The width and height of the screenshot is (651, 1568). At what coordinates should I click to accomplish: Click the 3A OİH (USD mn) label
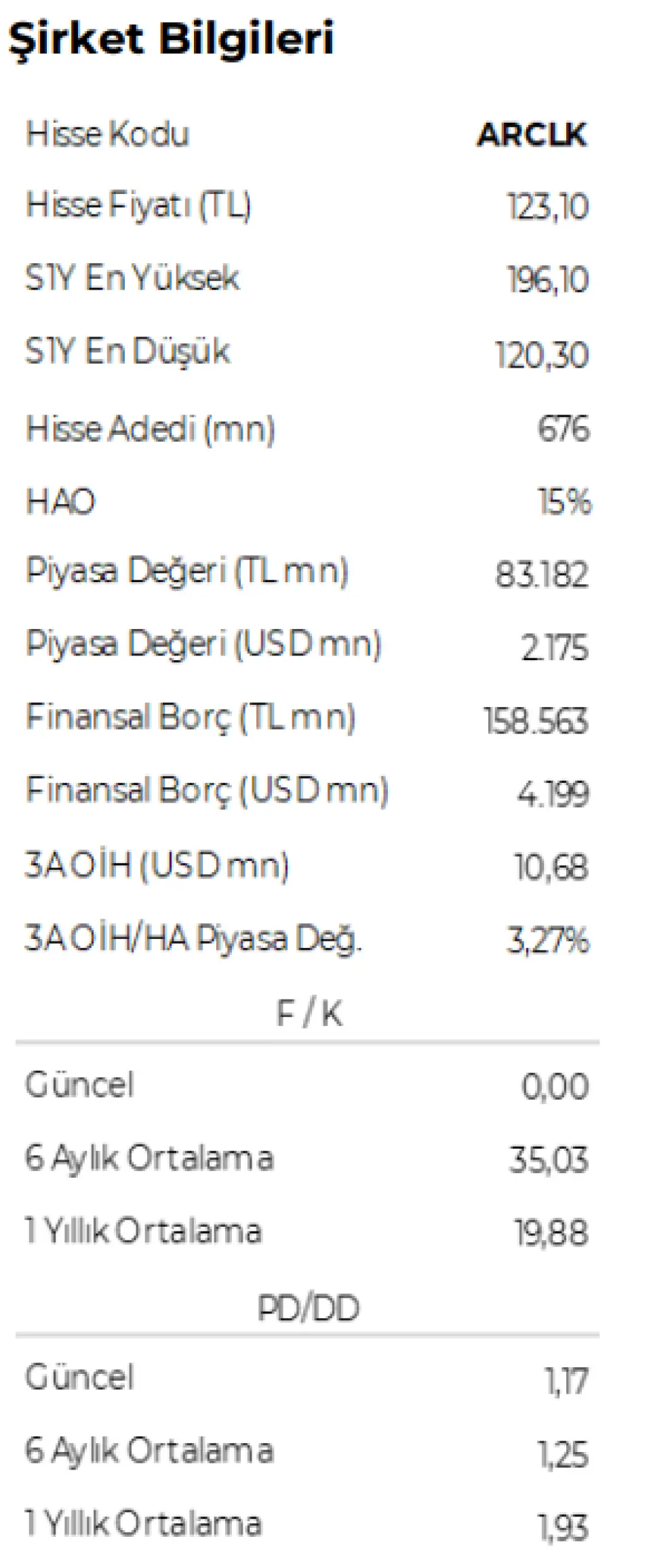pos(157,865)
